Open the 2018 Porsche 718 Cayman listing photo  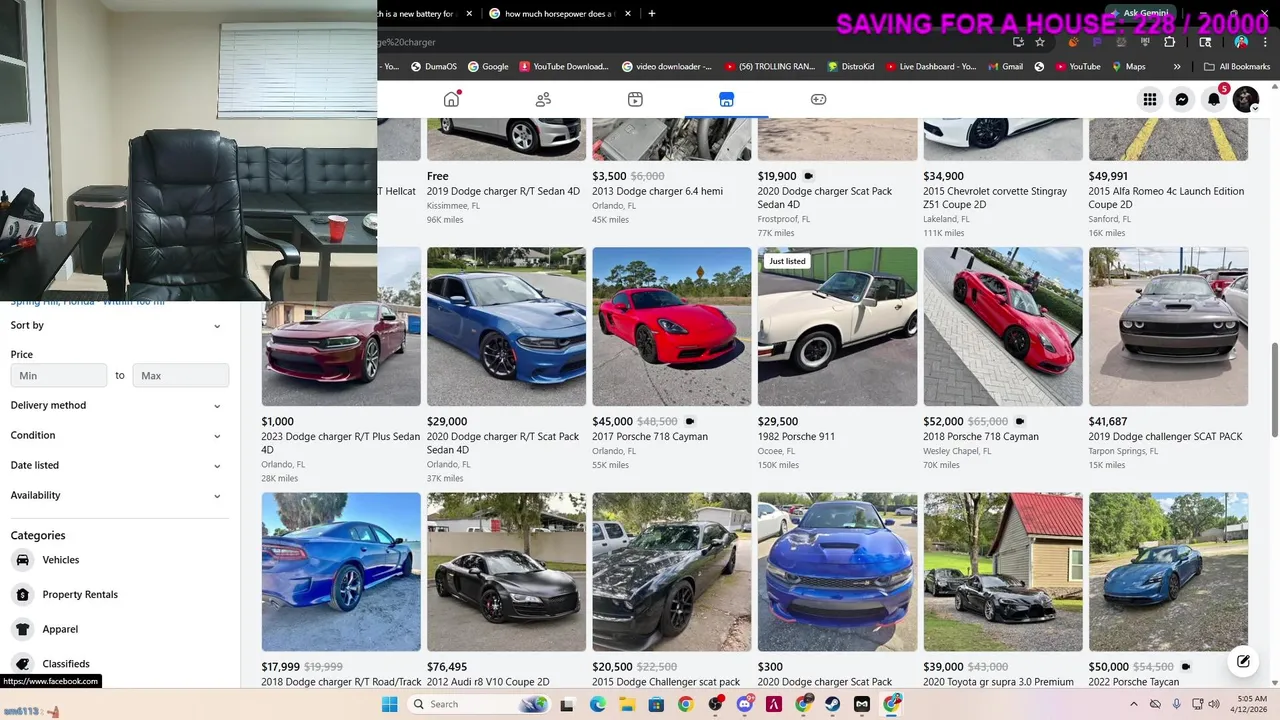click(x=1003, y=326)
